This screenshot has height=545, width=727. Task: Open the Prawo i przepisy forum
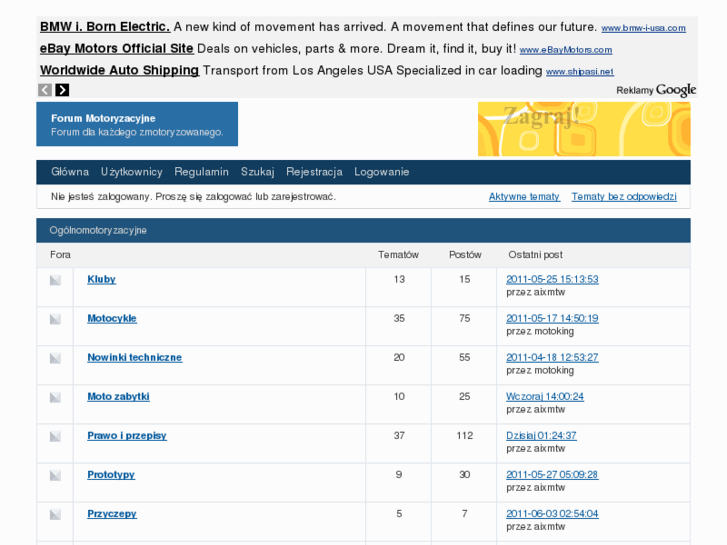[127, 436]
